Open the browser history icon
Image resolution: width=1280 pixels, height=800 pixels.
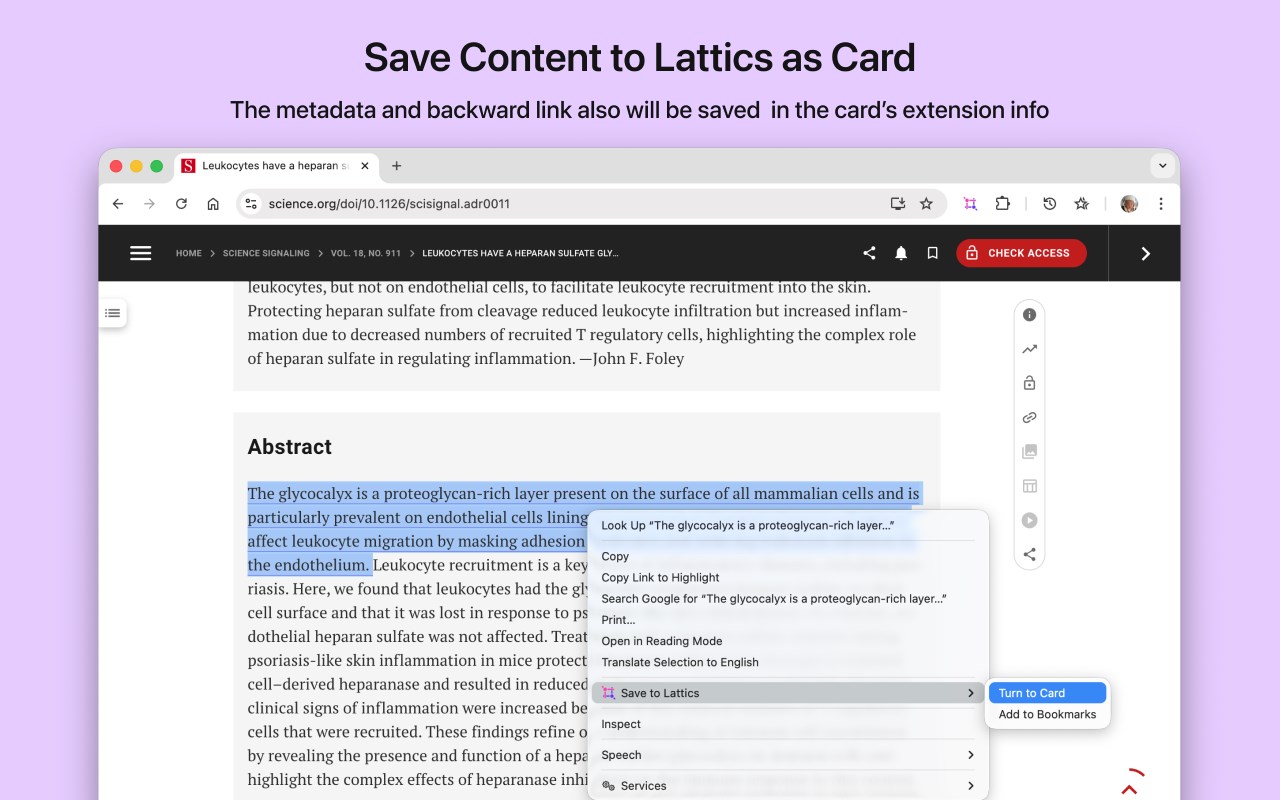[x=1049, y=204]
